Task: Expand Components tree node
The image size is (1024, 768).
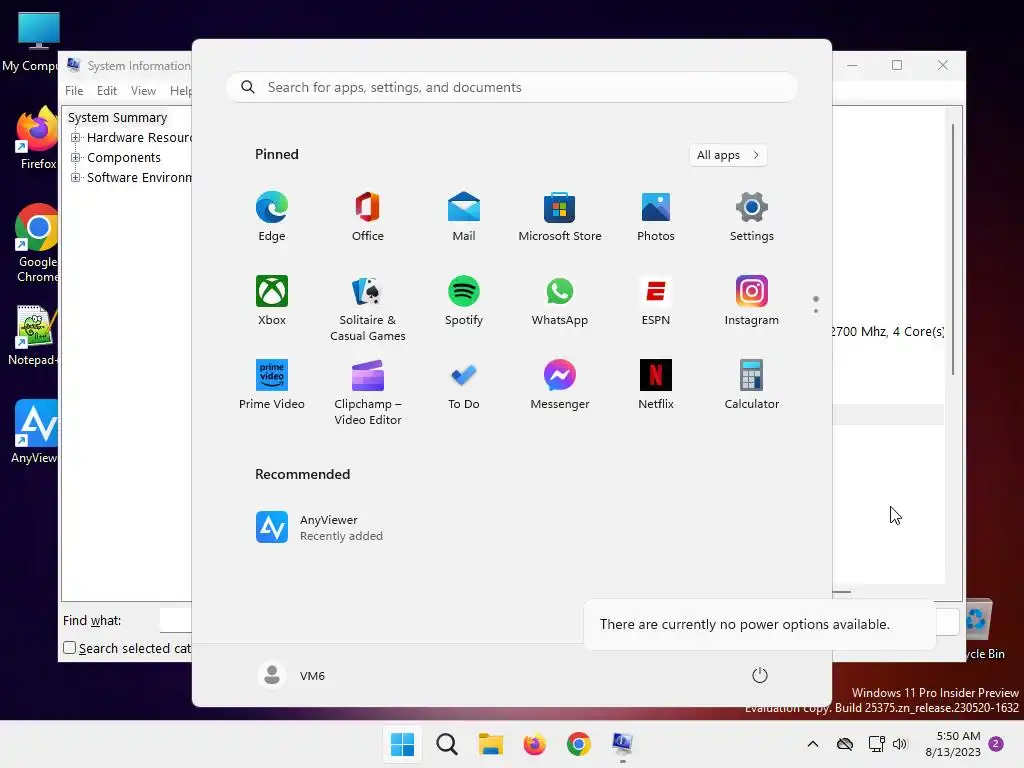Action: click(x=76, y=157)
